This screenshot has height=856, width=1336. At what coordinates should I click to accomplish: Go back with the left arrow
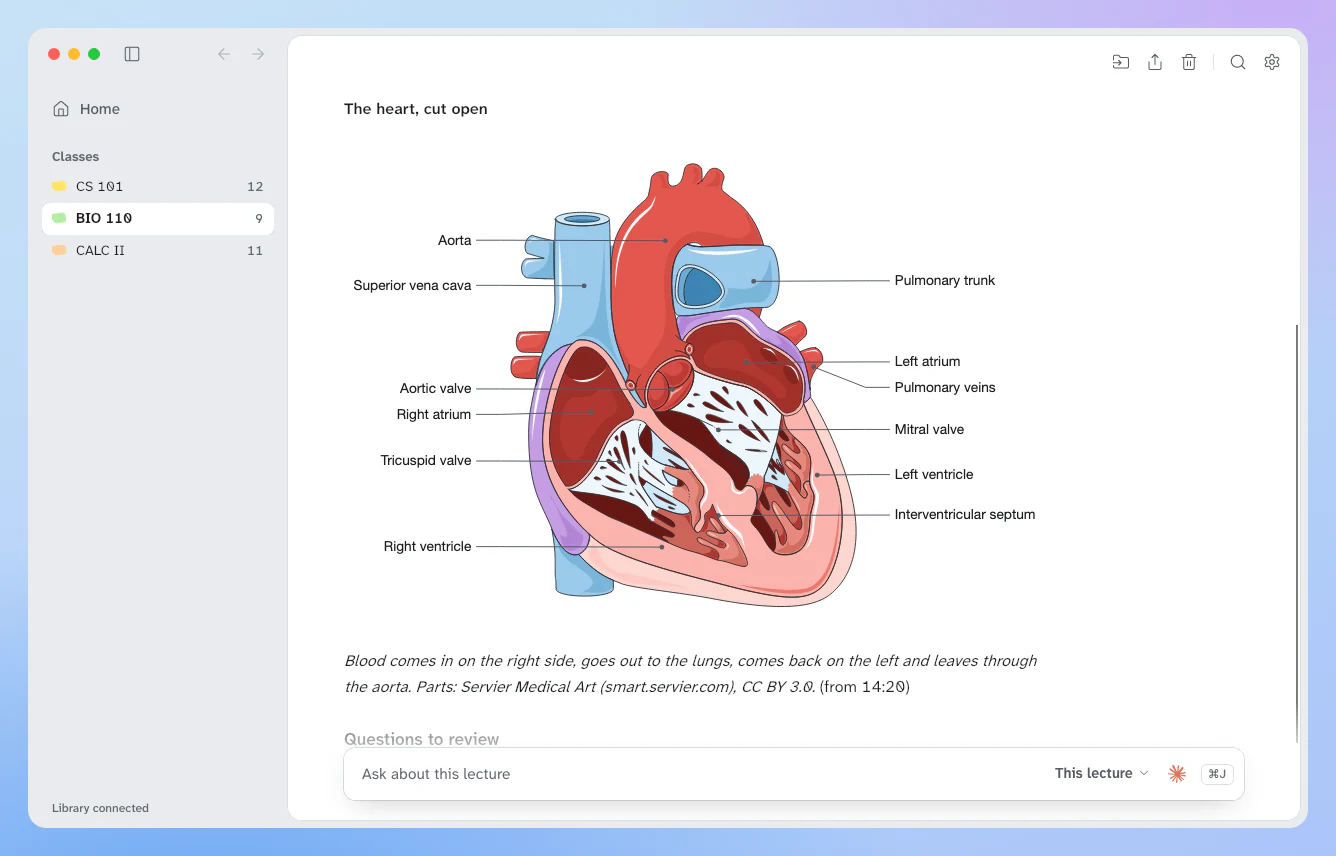(x=224, y=54)
